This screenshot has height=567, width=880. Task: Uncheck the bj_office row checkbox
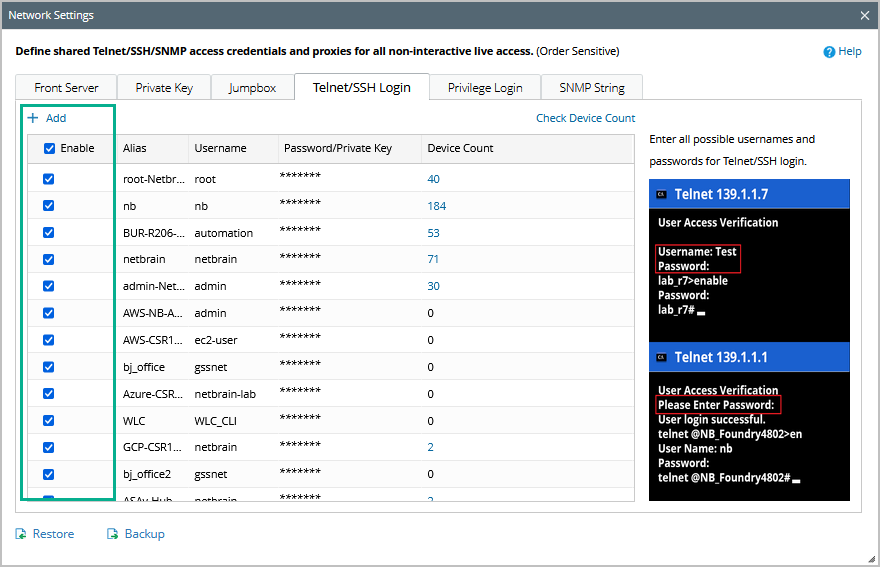tap(49, 367)
